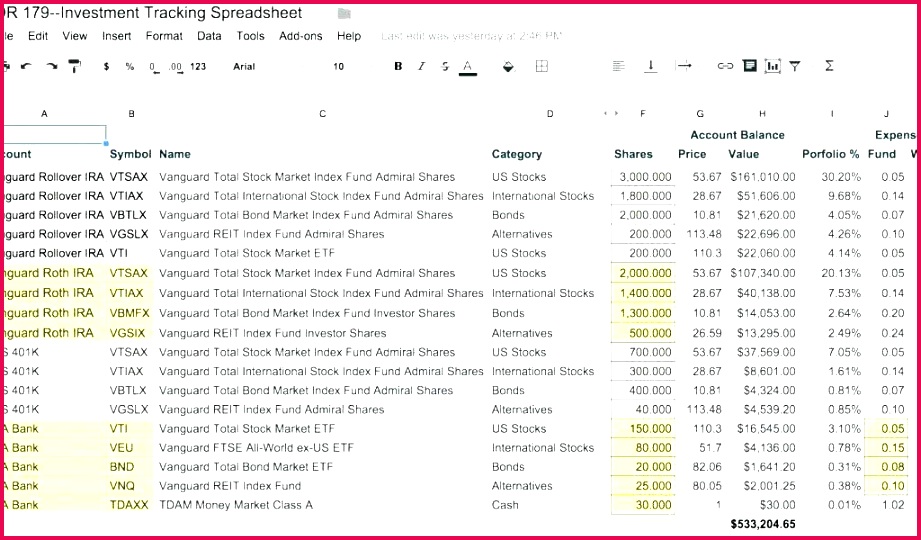This screenshot has height=540, width=921.
Task: Select column A header
Action: [x=44, y=114]
